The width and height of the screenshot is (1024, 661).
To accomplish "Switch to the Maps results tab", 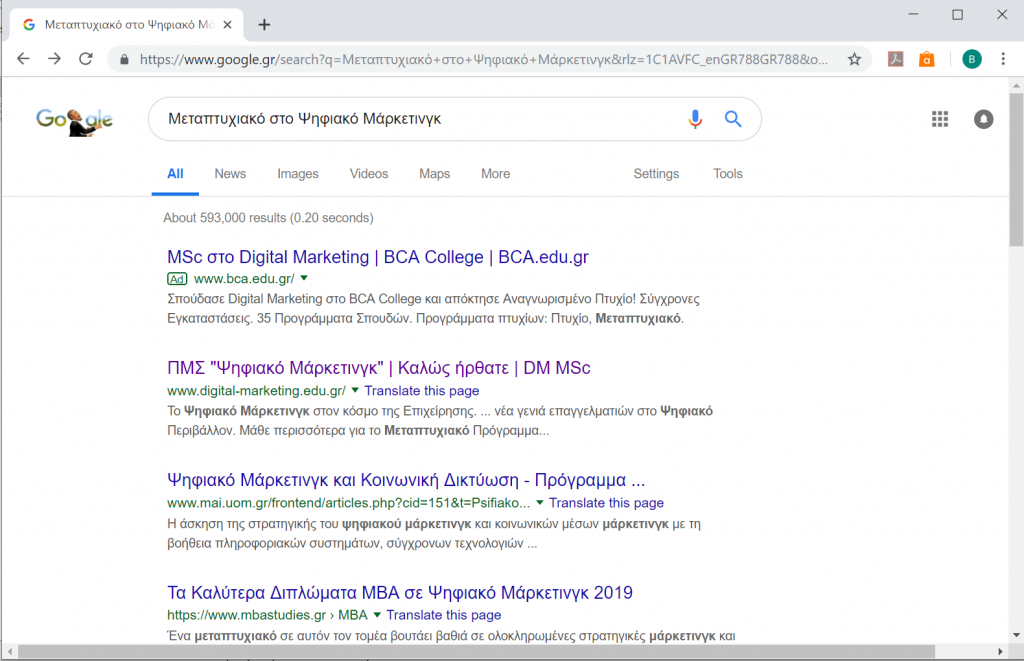I will click(434, 174).
